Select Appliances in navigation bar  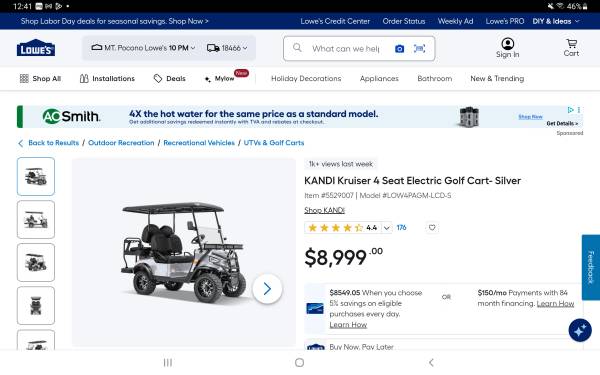[x=379, y=78]
